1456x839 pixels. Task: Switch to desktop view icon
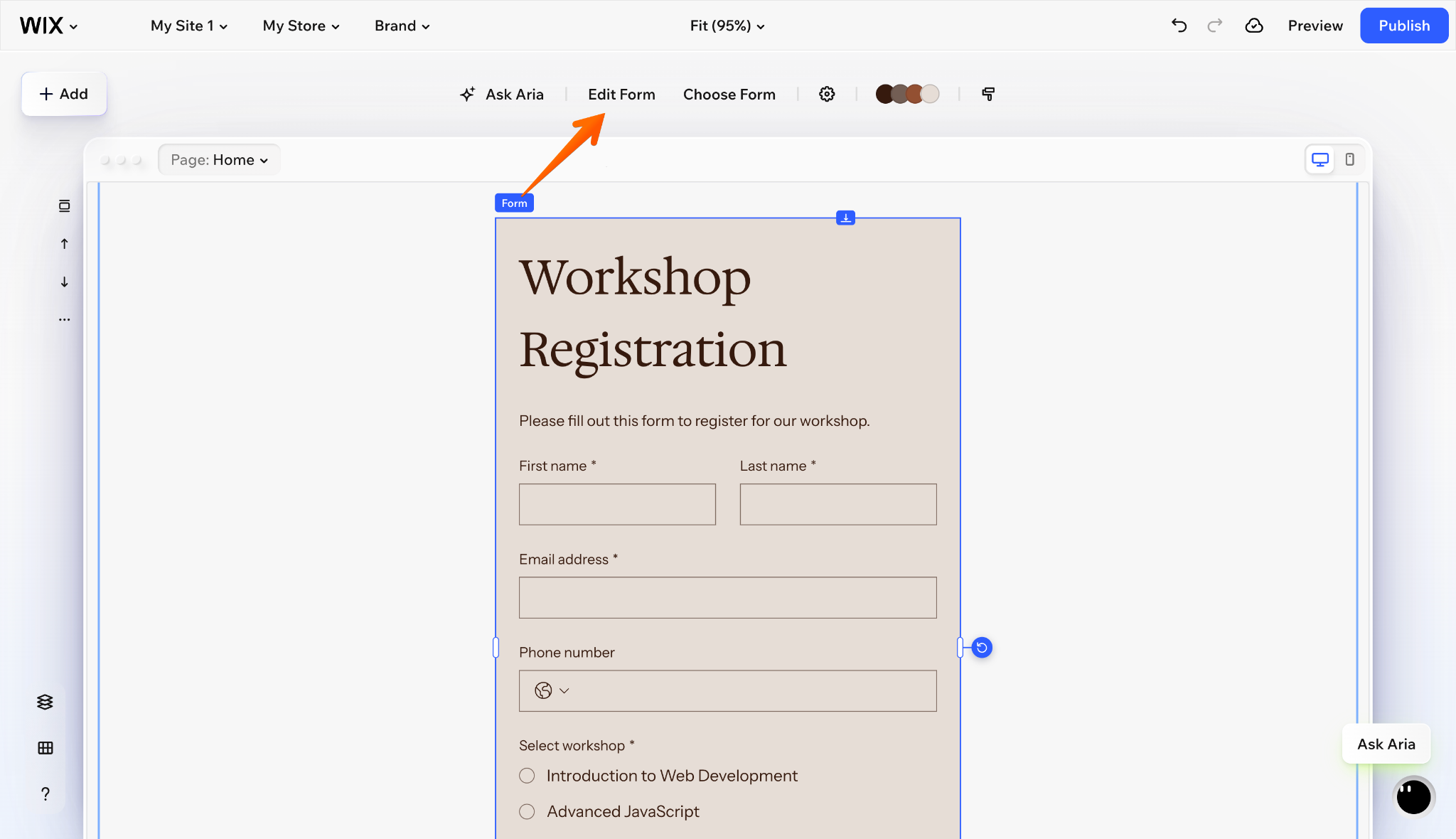point(1320,159)
